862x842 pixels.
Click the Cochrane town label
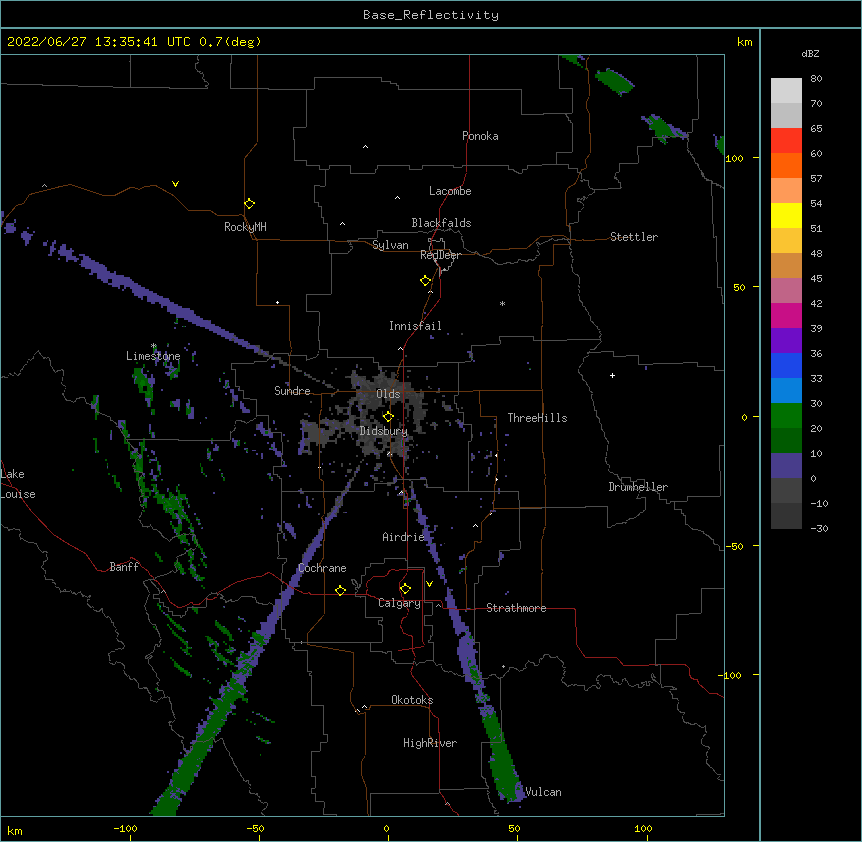[x=322, y=568]
